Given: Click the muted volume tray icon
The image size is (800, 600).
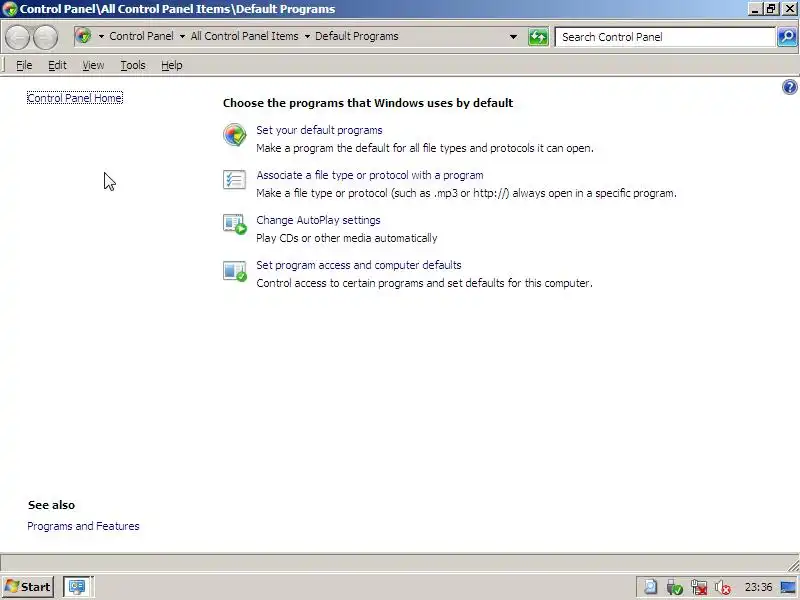Looking at the screenshot, I should [x=722, y=587].
